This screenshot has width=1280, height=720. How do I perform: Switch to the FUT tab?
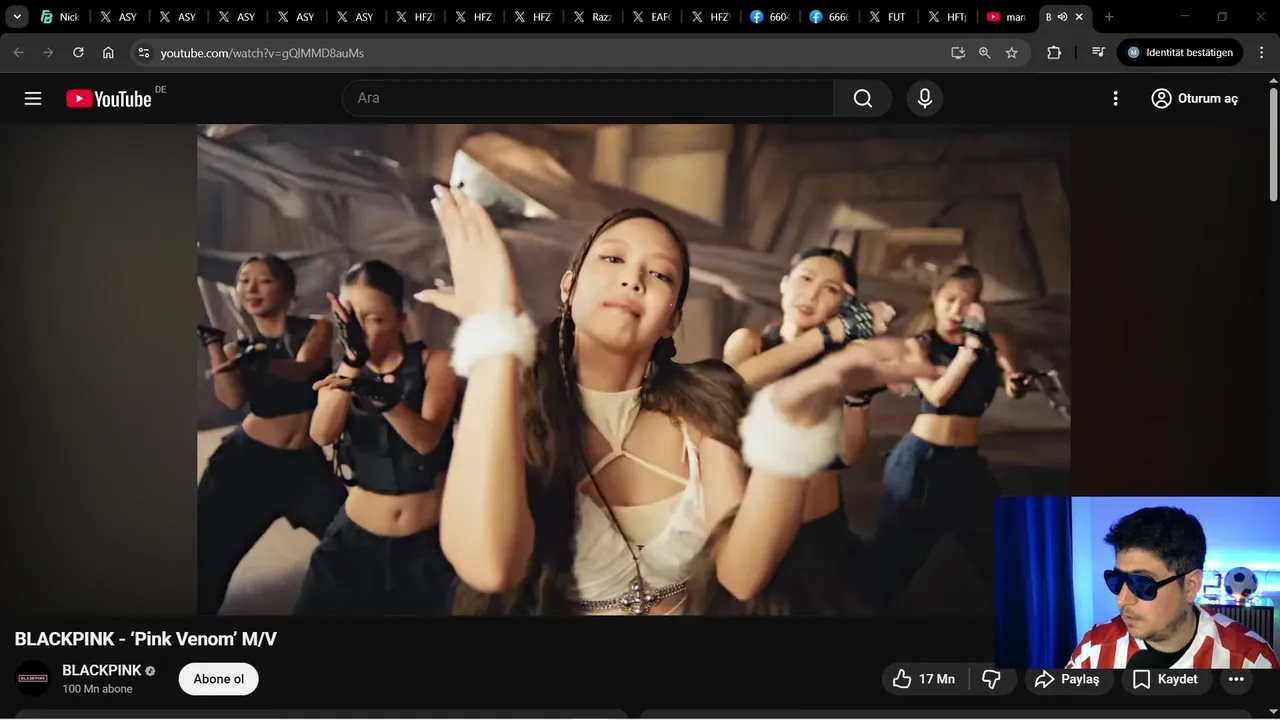pyautogui.click(x=887, y=17)
